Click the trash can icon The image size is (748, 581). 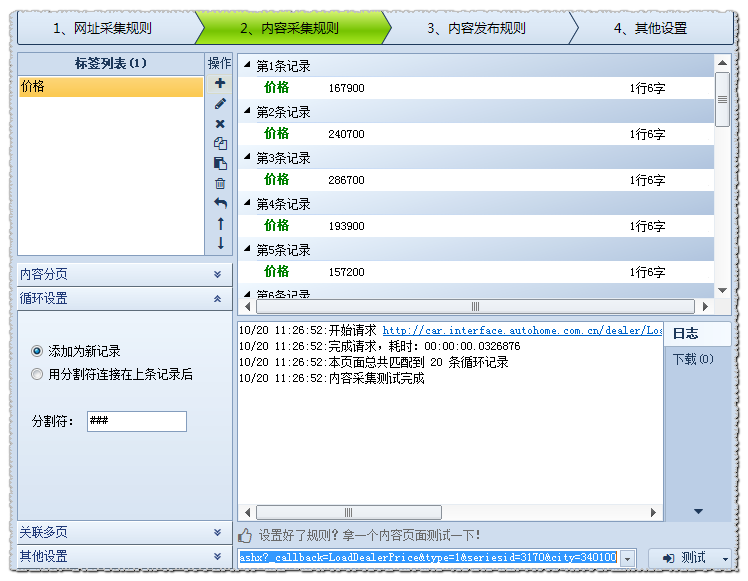220,184
